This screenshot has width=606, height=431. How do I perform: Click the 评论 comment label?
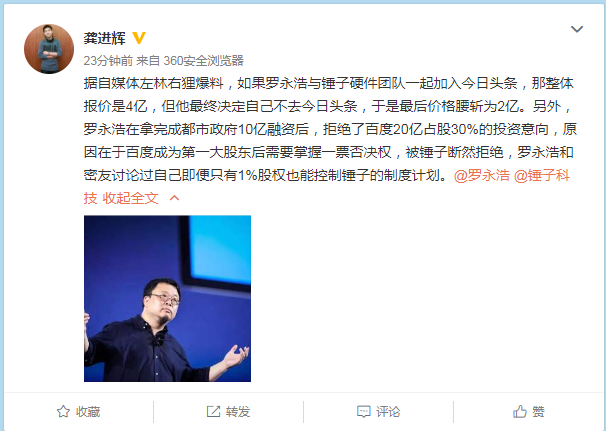[388, 412]
